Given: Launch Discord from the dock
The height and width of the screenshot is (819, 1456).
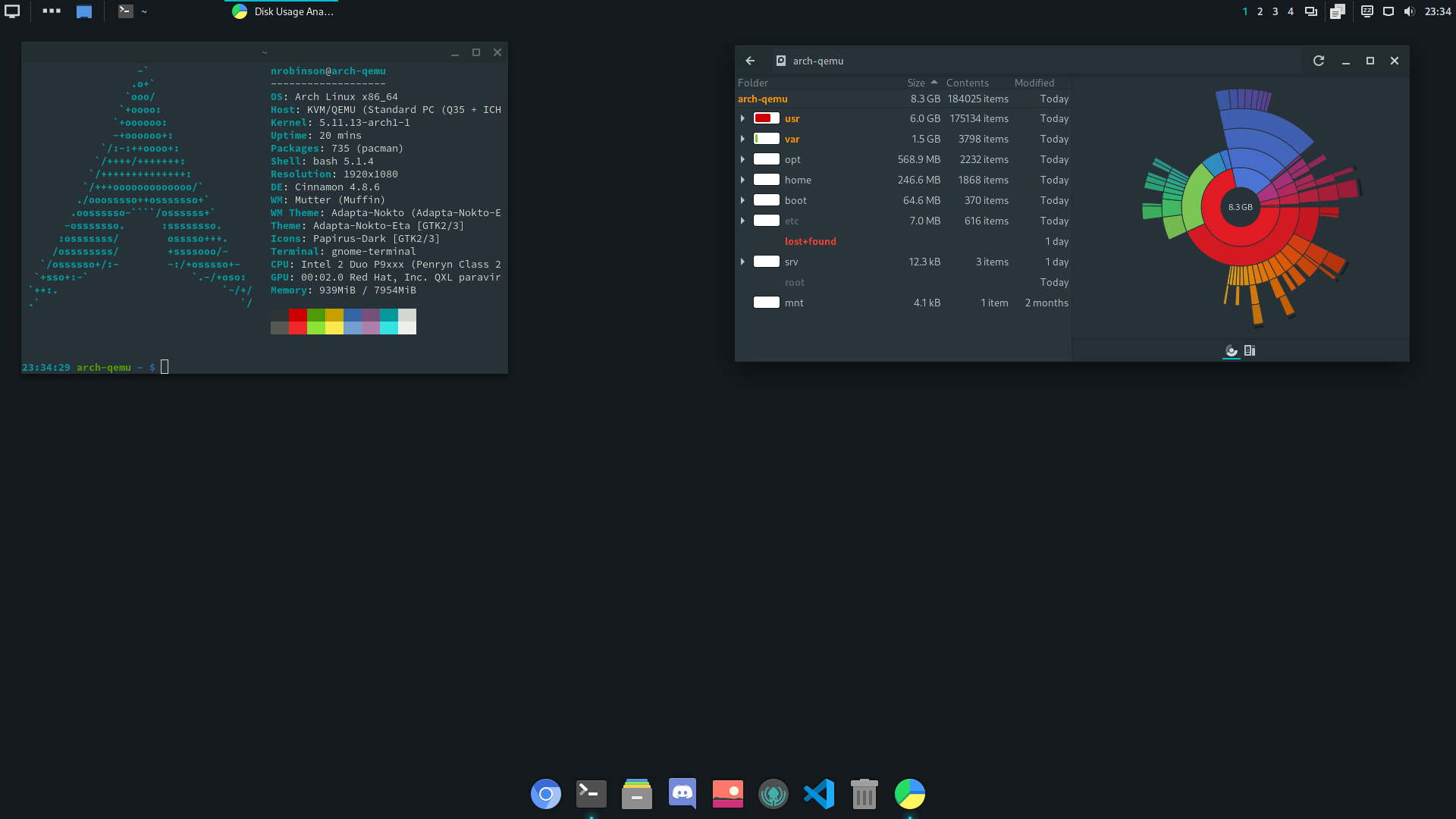Looking at the screenshot, I should click(682, 794).
